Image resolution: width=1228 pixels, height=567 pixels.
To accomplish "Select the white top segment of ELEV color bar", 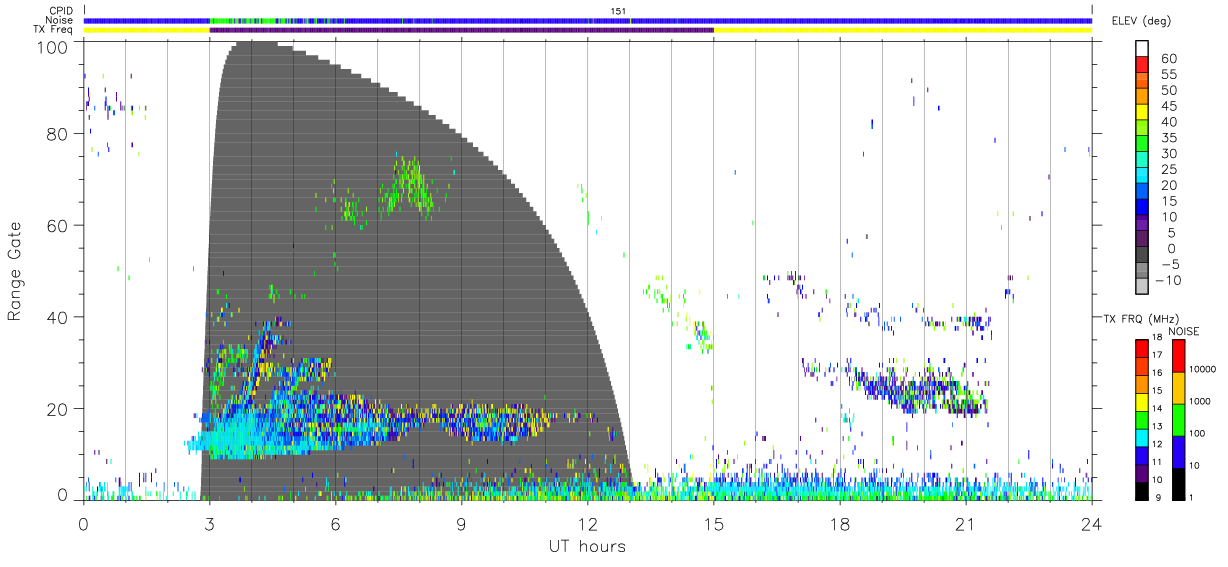I will click(1142, 48).
